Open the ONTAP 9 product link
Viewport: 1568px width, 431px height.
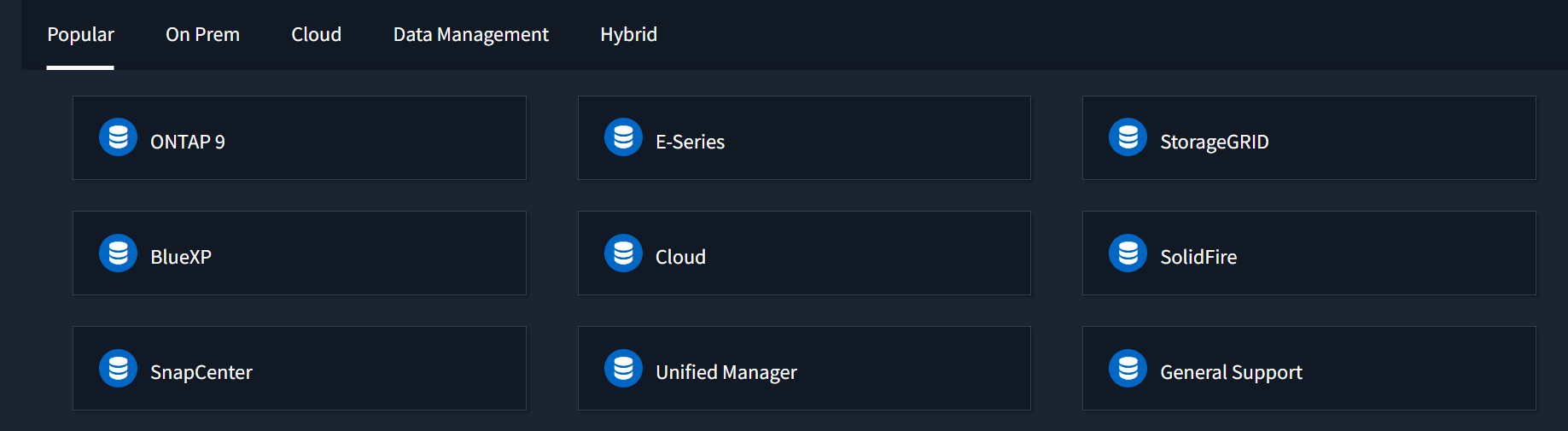pos(188,142)
